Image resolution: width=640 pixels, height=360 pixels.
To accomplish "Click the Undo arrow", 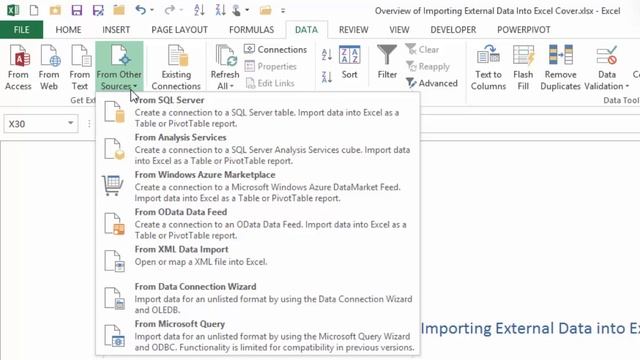I will point(141,10).
